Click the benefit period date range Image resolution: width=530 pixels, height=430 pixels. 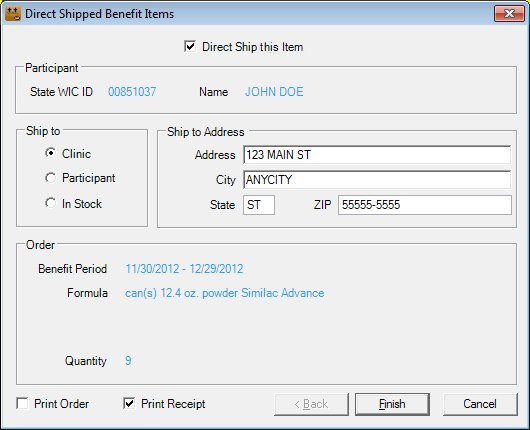click(x=184, y=269)
